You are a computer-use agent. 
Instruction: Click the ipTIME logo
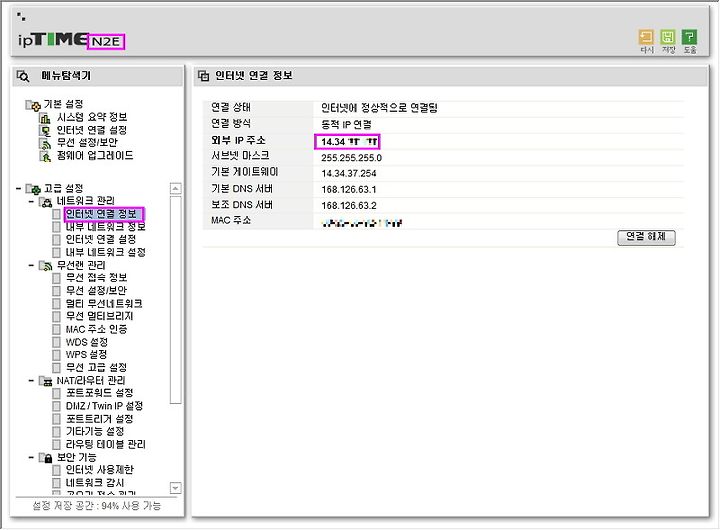(53, 40)
